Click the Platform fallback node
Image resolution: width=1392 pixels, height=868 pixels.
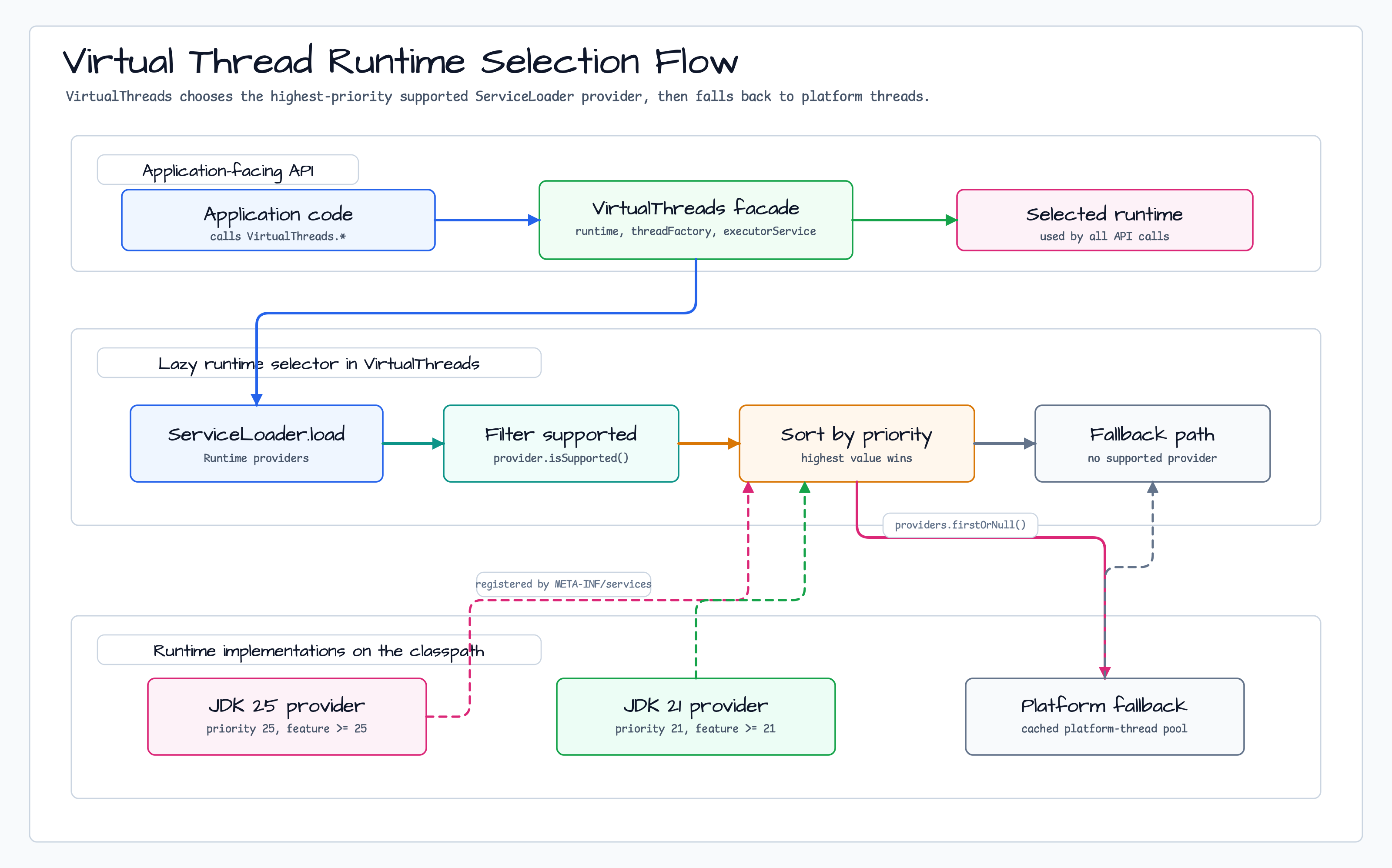coord(1105,716)
